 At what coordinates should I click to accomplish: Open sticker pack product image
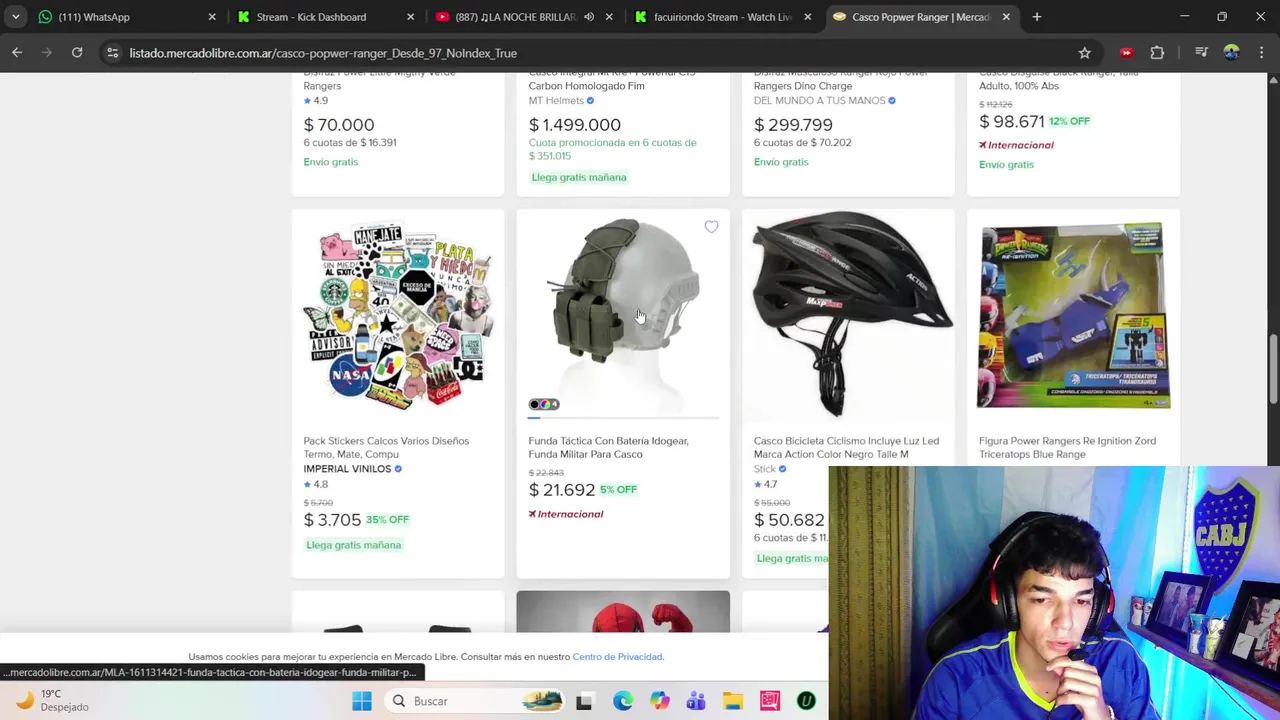pyautogui.click(x=398, y=315)
